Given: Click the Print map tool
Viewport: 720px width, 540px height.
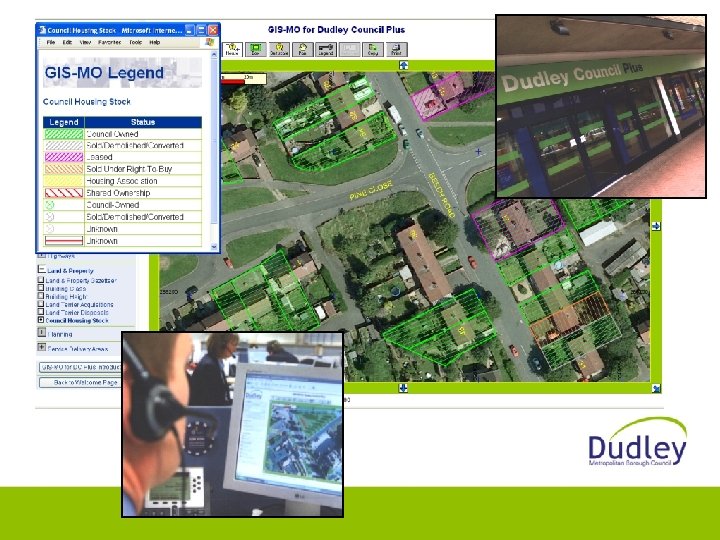Looking at the screenshot, I should pos(396,50).
